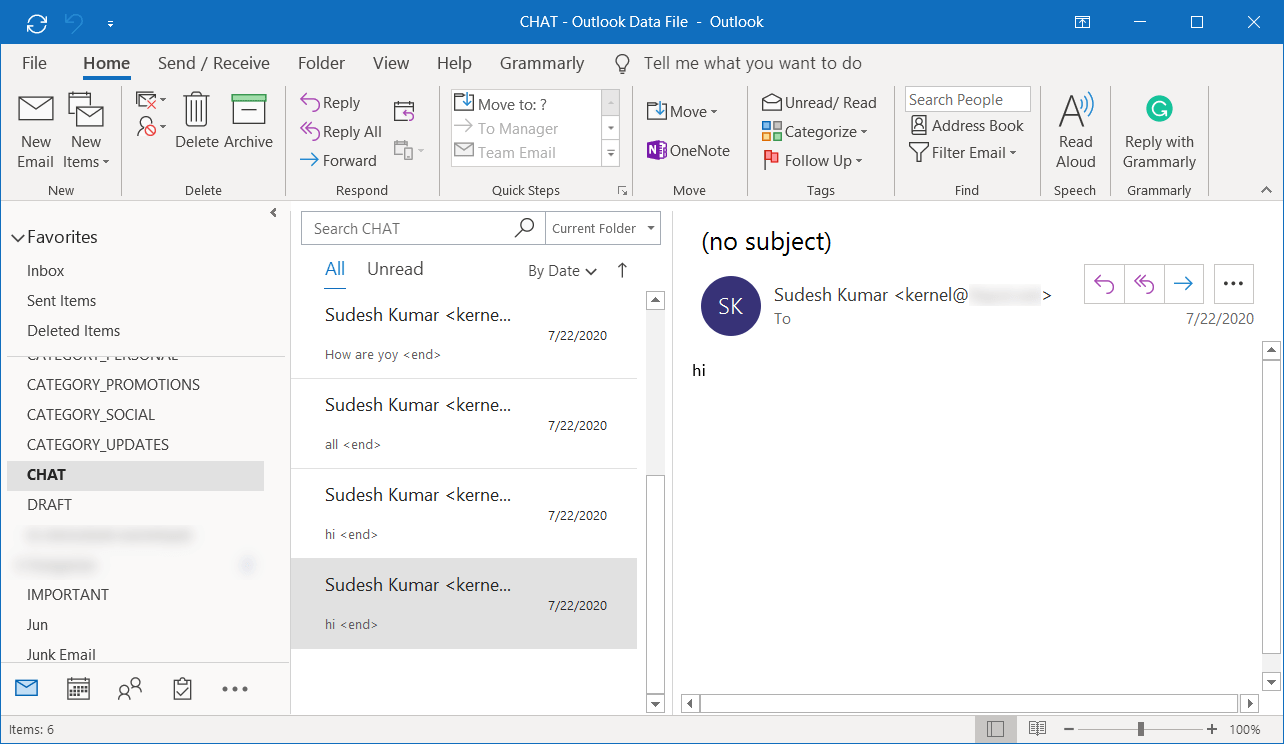Open the Grammarly tab
This screenshot has width=1284, height=744.
point(542,63)
